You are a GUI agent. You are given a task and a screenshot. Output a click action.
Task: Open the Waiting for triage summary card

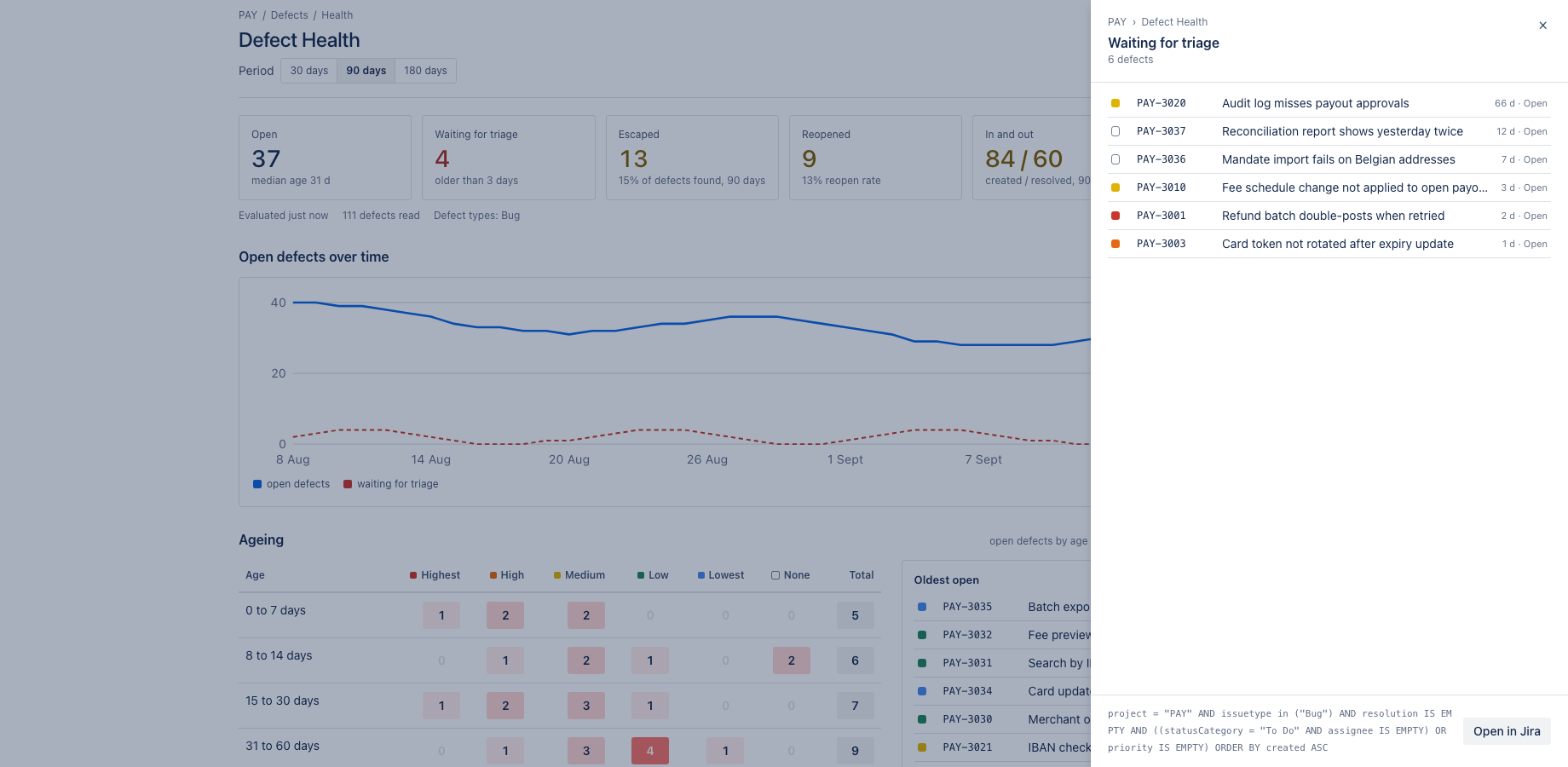pos(509,158)
